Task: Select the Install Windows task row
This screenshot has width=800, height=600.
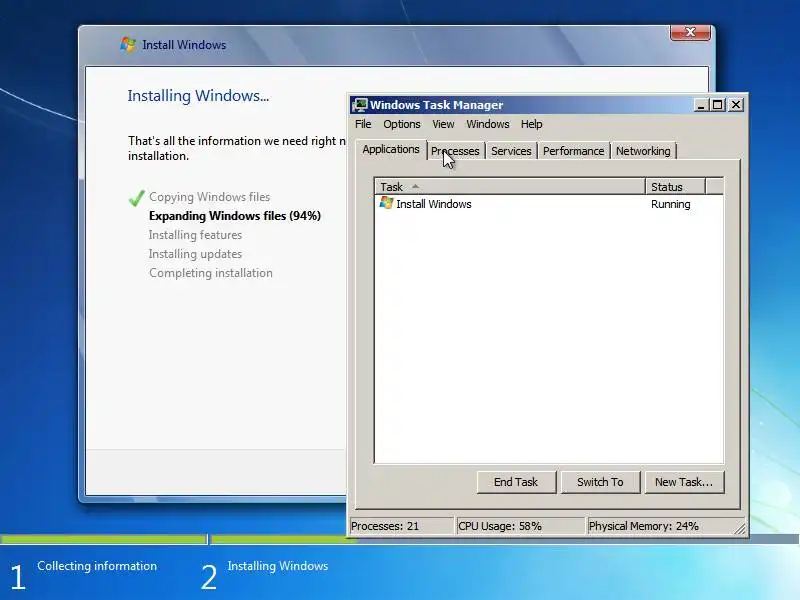Action: pyautogui.click(x=548, y=204)
